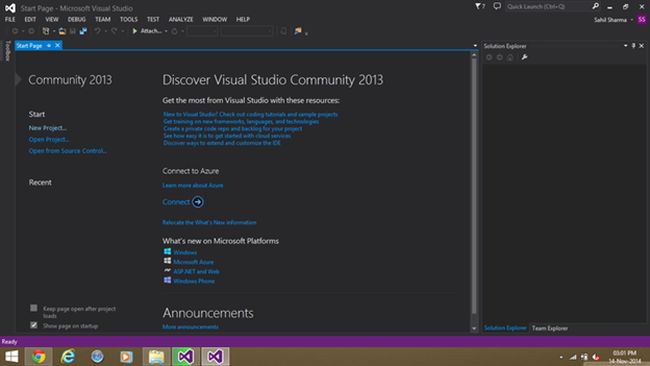Image resolution: width=650 pixels, height=366 pixels.
Task: Open the DEBUG menu
Action: (77, 19)
